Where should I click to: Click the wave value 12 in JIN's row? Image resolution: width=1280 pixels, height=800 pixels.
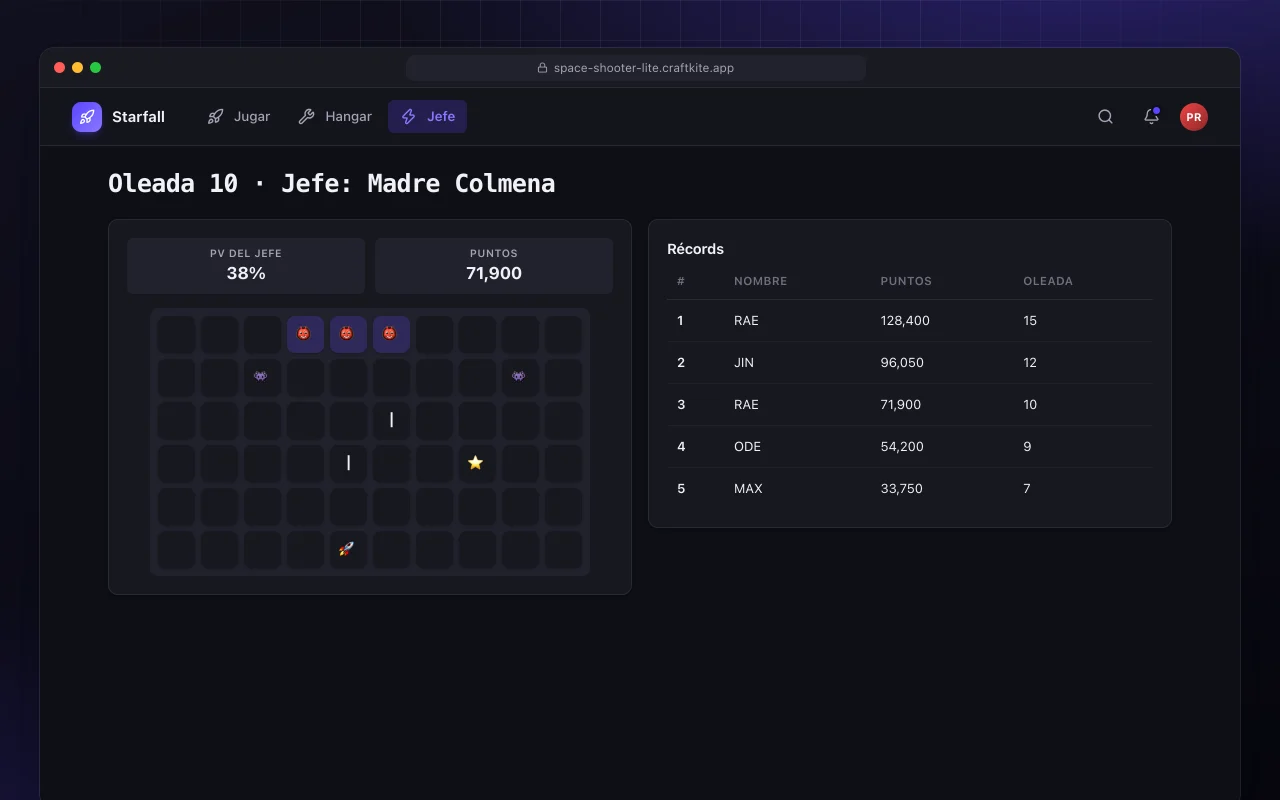1030,363
